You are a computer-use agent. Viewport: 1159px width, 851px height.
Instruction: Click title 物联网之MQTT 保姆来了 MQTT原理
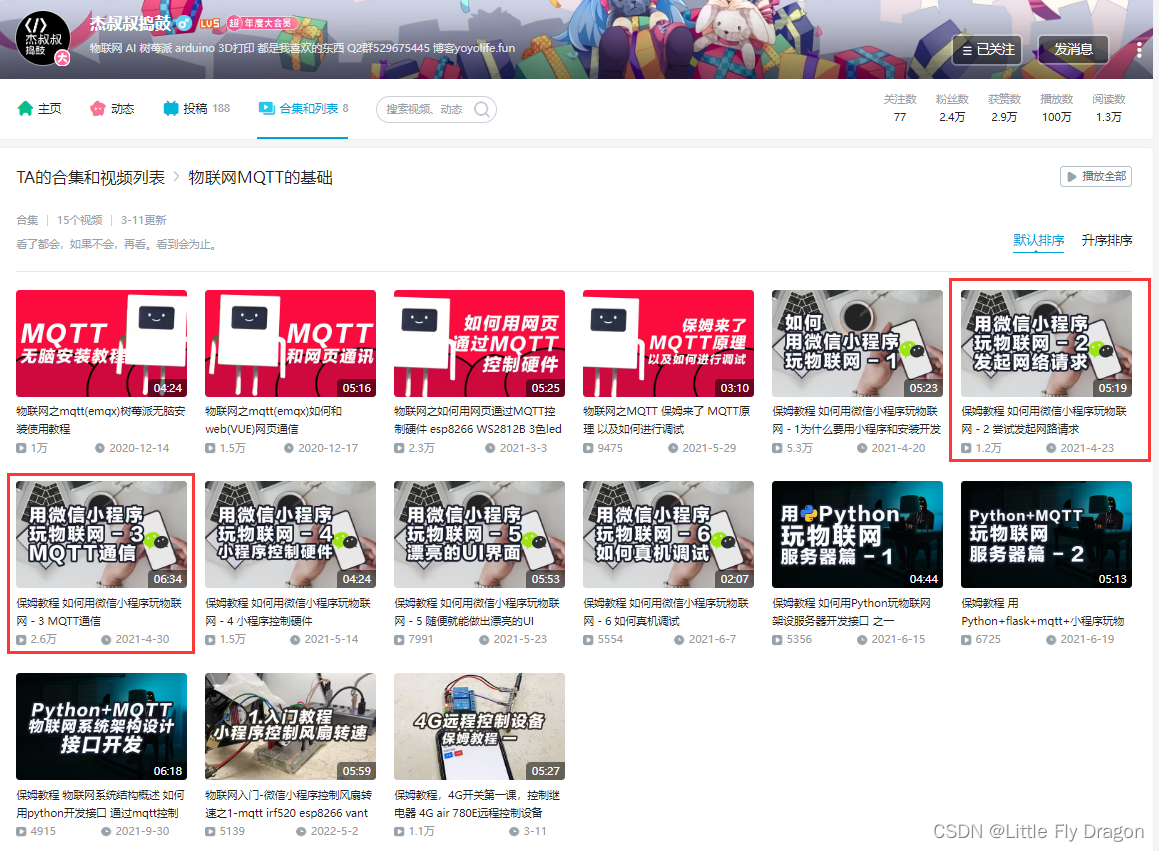(667, 420)
